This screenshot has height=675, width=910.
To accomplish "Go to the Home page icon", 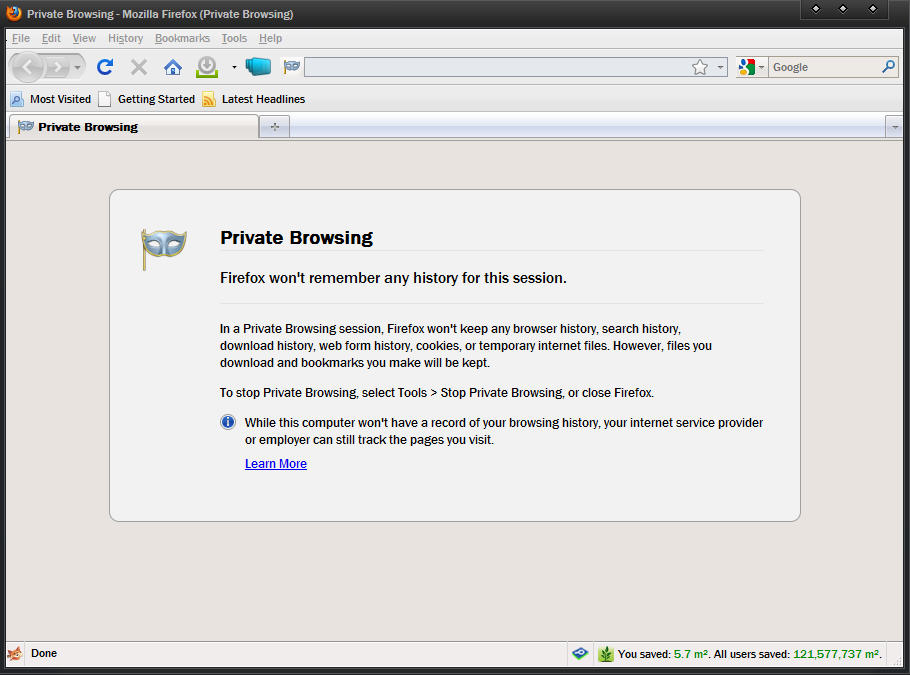I will (172, 67).
